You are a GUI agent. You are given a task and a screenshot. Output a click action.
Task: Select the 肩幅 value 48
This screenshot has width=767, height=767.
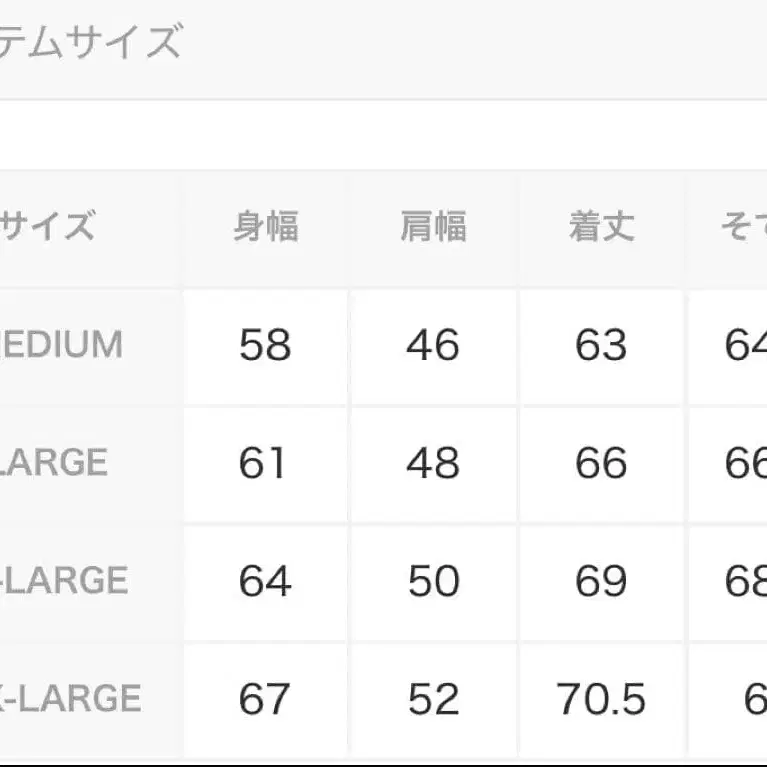[x=433, y=463]
